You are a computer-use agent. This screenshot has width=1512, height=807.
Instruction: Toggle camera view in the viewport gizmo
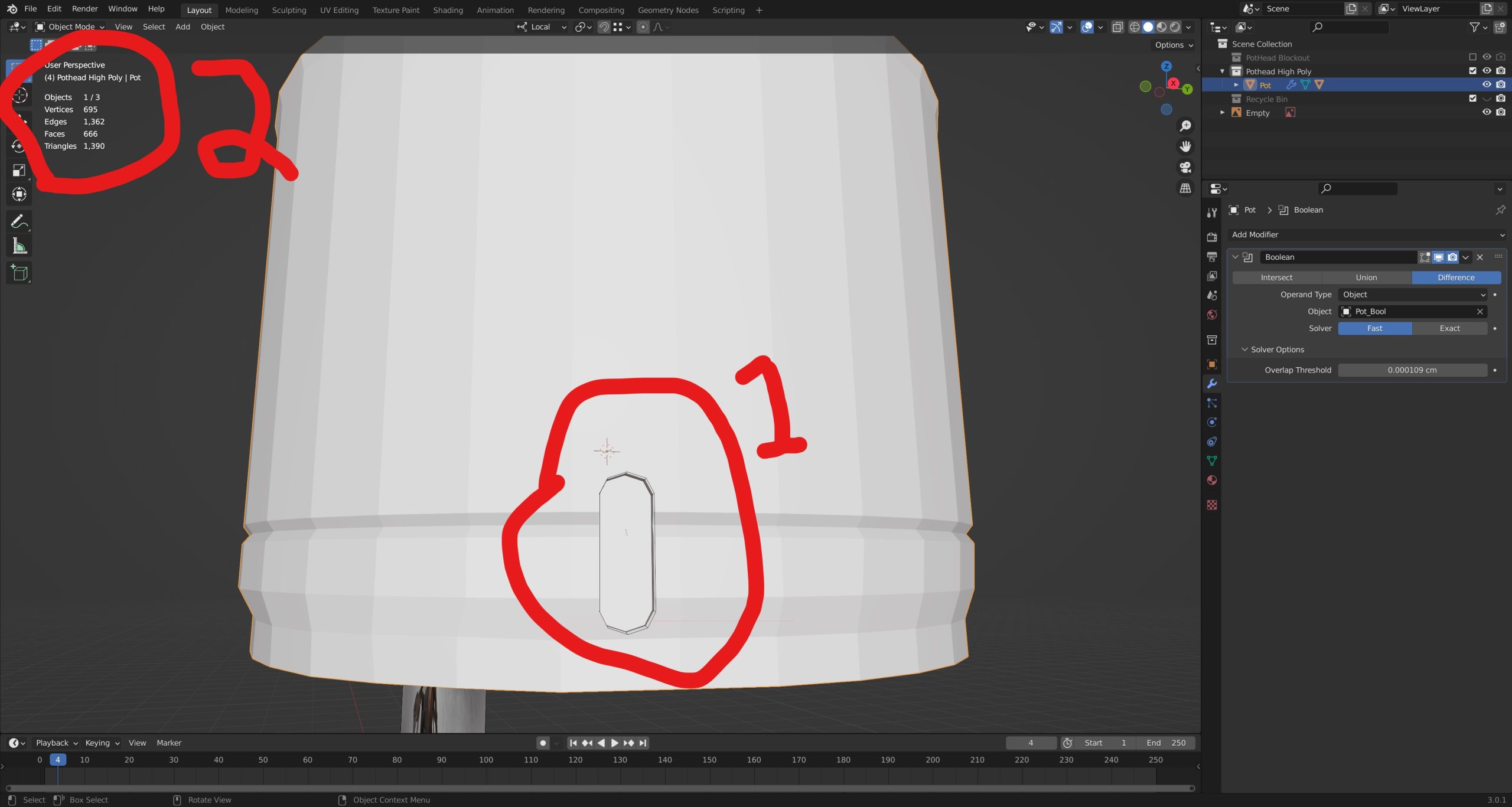1185,168
